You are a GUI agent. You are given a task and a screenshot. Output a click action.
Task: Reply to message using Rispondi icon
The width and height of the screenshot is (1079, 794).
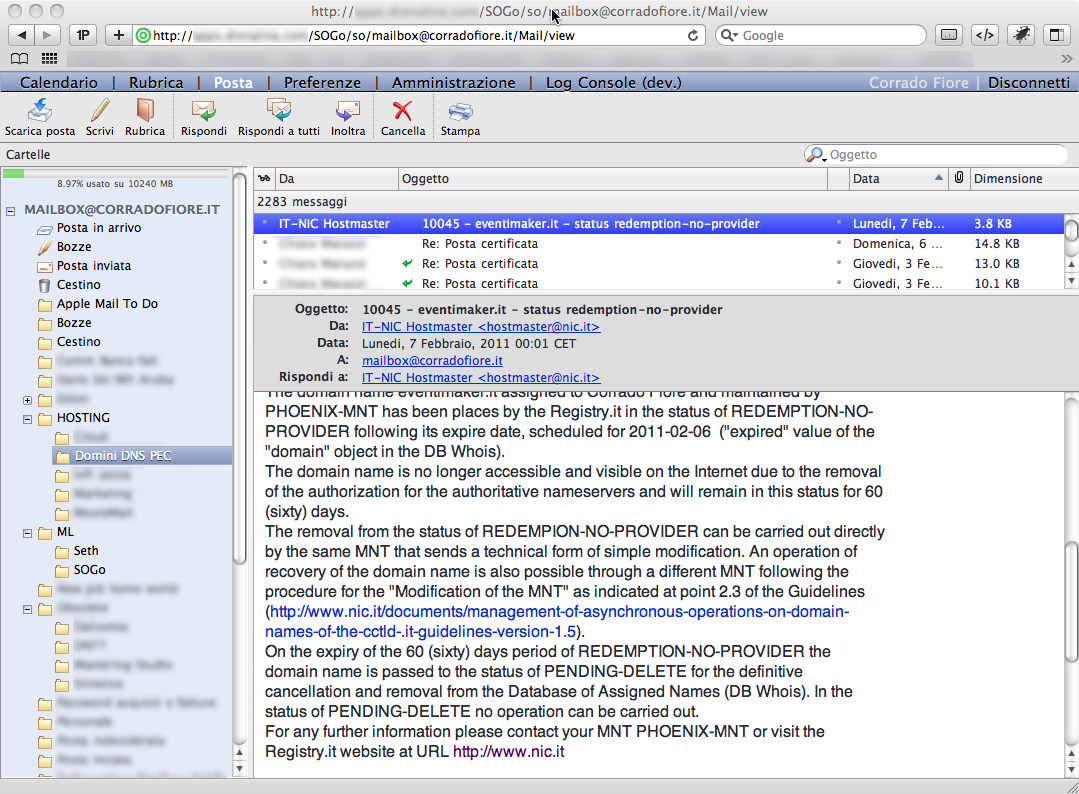[x=203, y=110]
